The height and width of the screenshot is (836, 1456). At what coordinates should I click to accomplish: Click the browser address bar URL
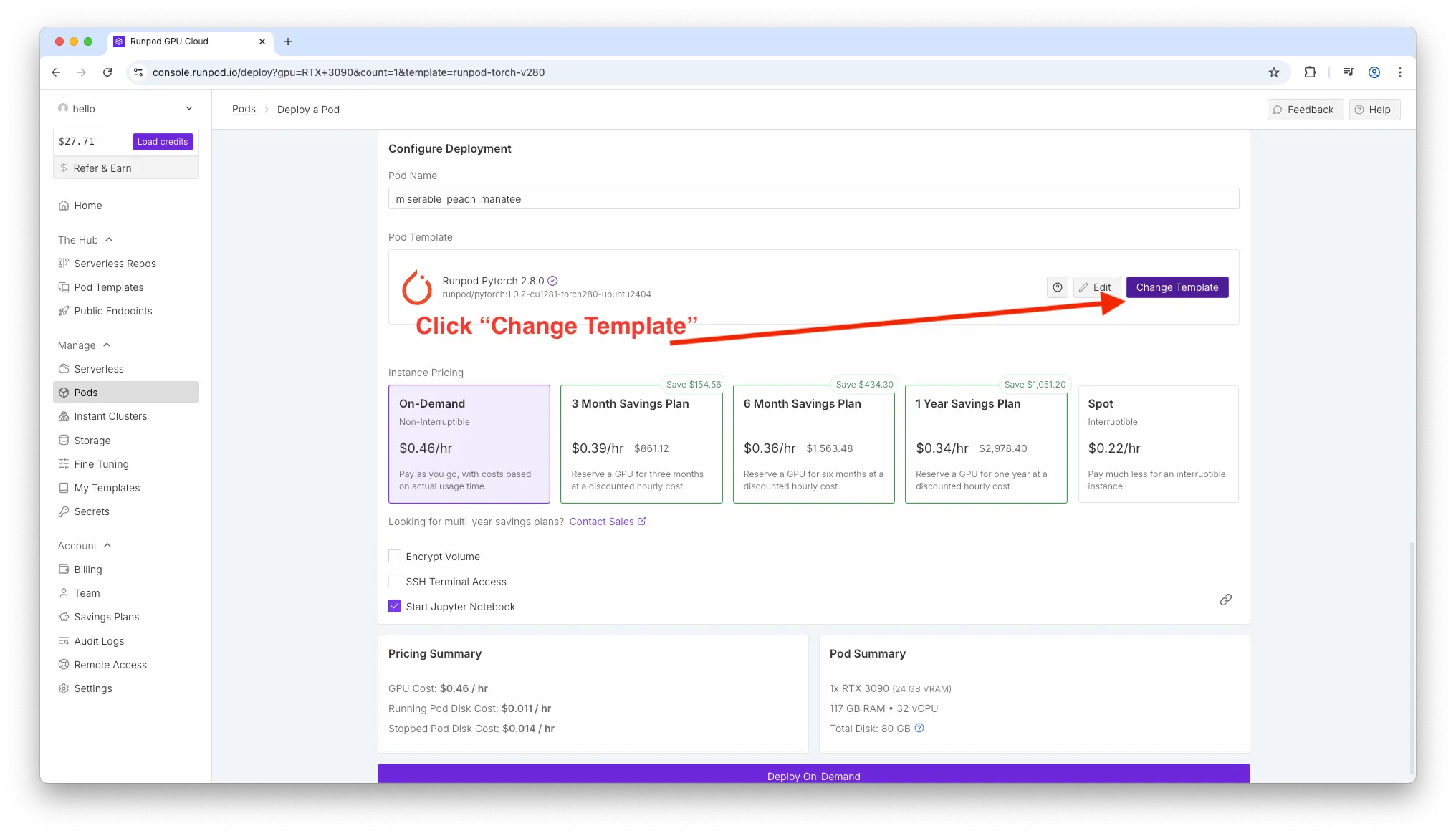348,72
